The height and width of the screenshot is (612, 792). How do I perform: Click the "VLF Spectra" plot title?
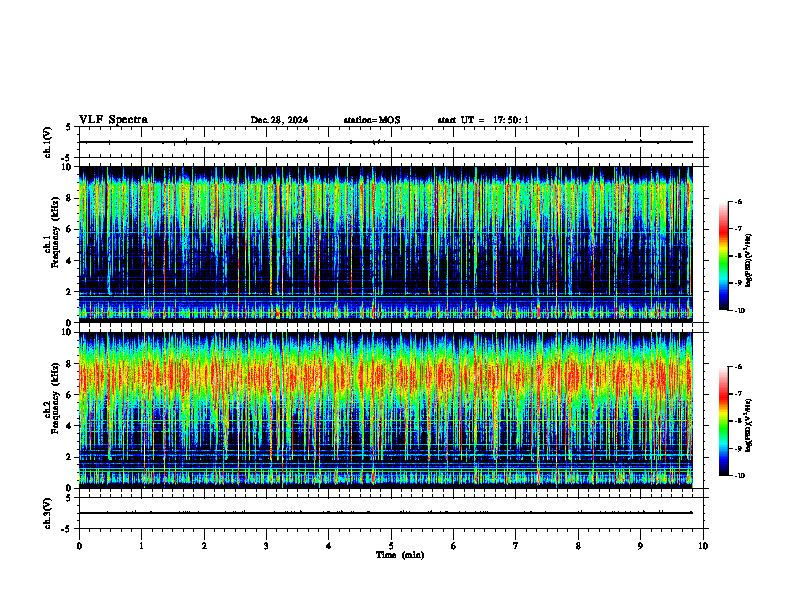point(113,120)
